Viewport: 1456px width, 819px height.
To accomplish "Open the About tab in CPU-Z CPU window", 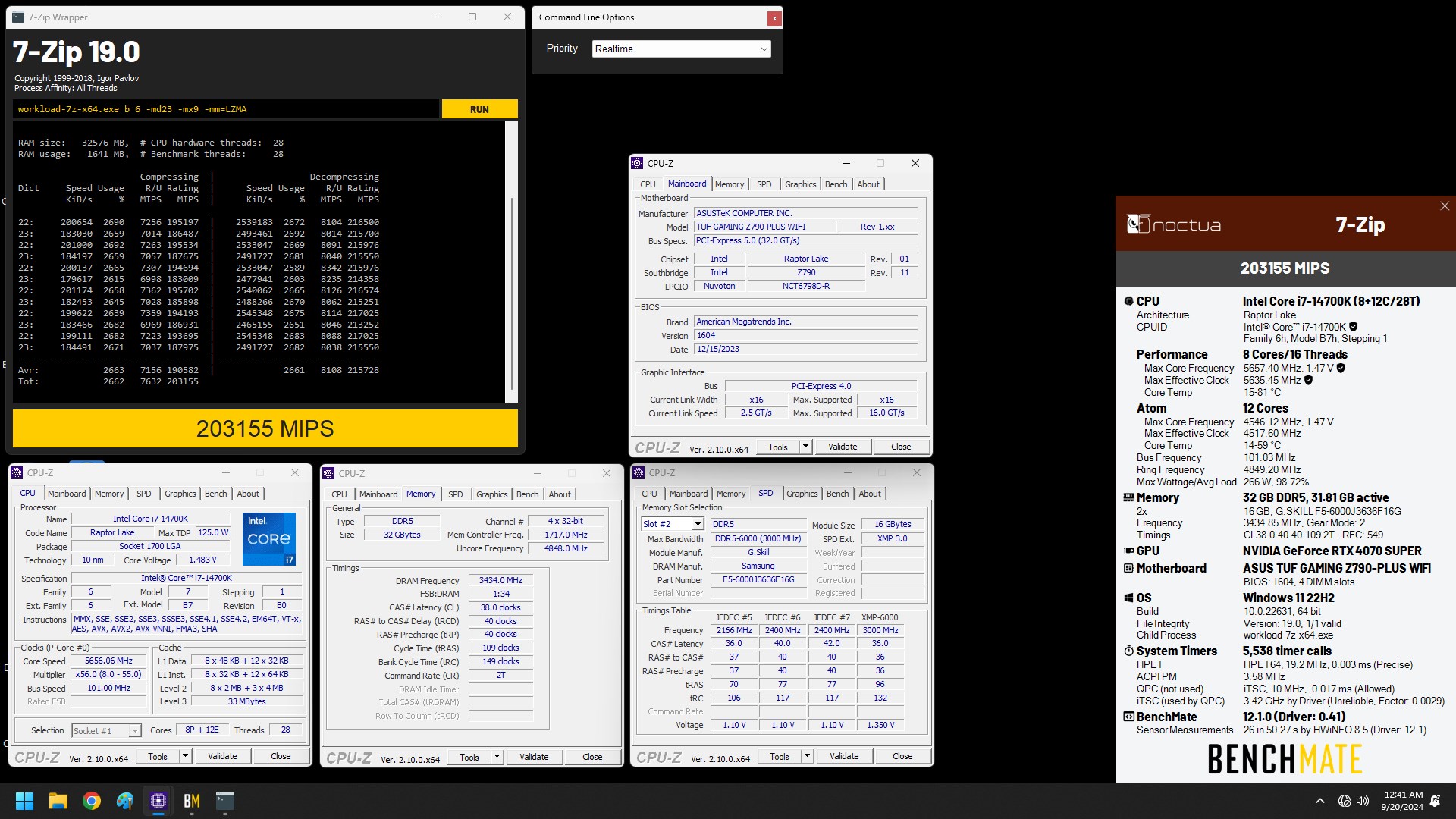I will pyautogui.click(x=248, y=494).
